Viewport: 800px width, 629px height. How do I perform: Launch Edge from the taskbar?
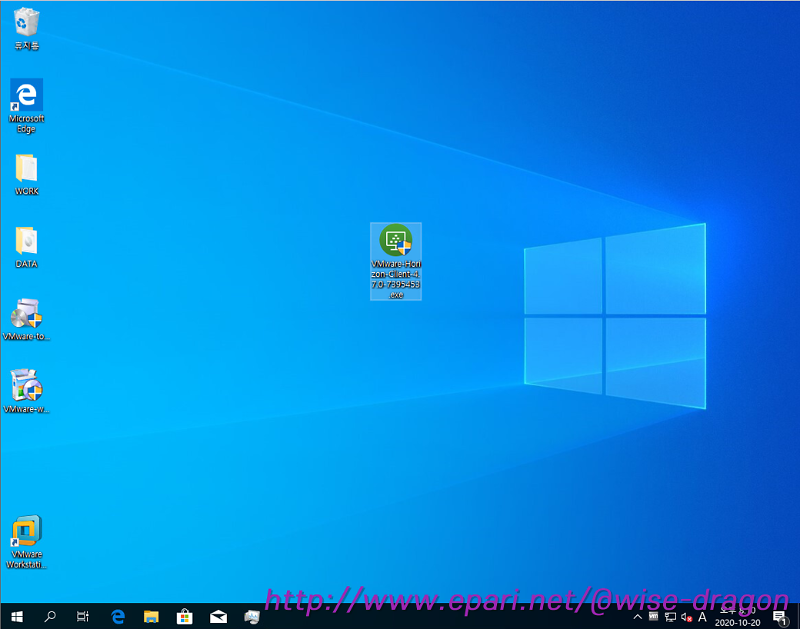[118, 617]
